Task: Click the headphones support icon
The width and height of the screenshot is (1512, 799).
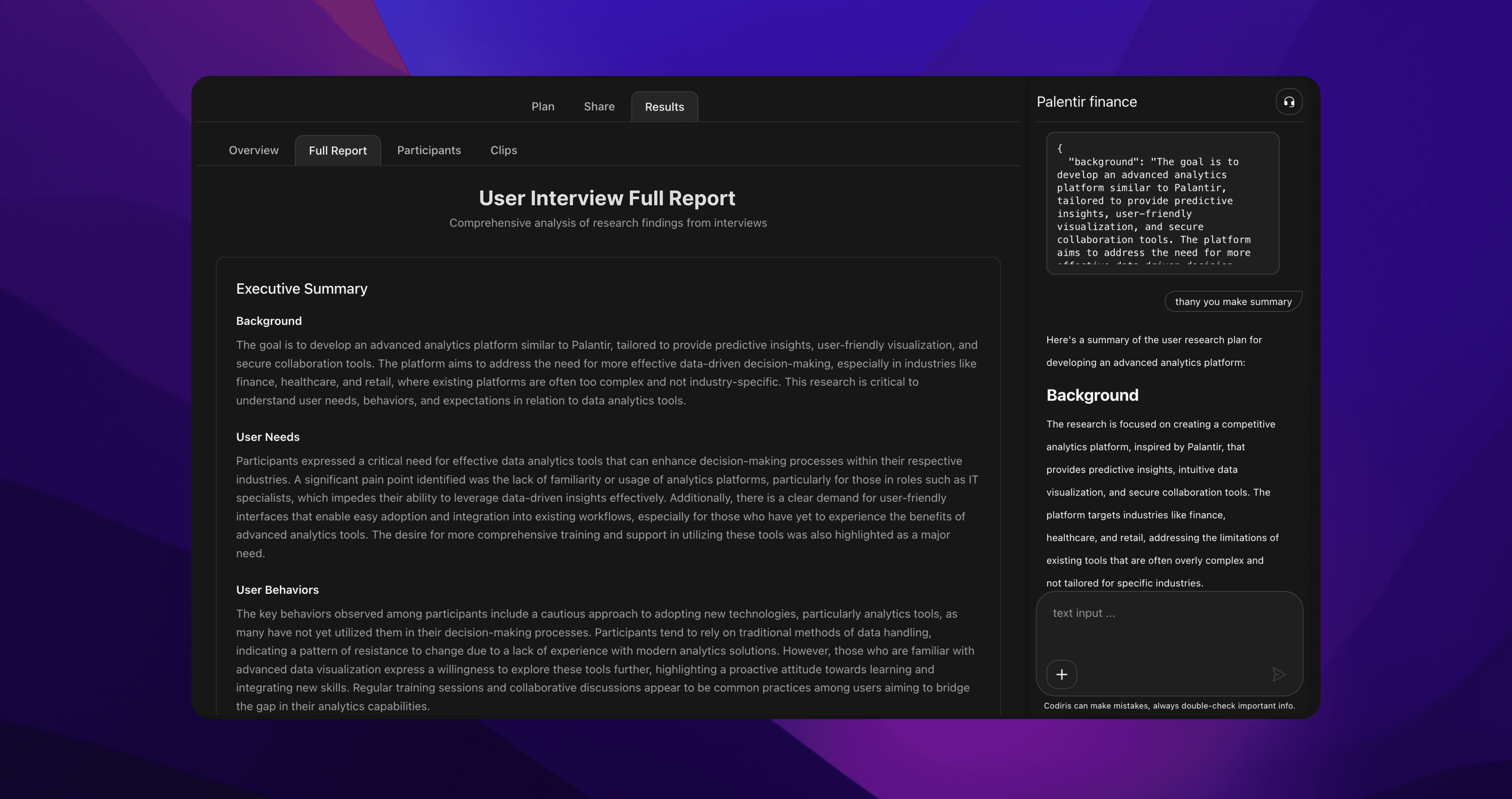Action: (x=1288, y=102)
